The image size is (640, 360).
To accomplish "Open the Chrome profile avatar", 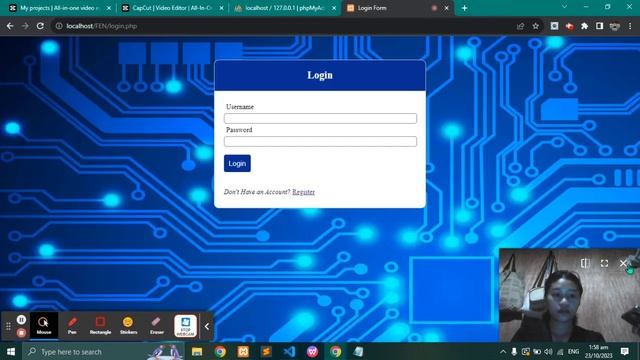I will (x=615, y=26).
